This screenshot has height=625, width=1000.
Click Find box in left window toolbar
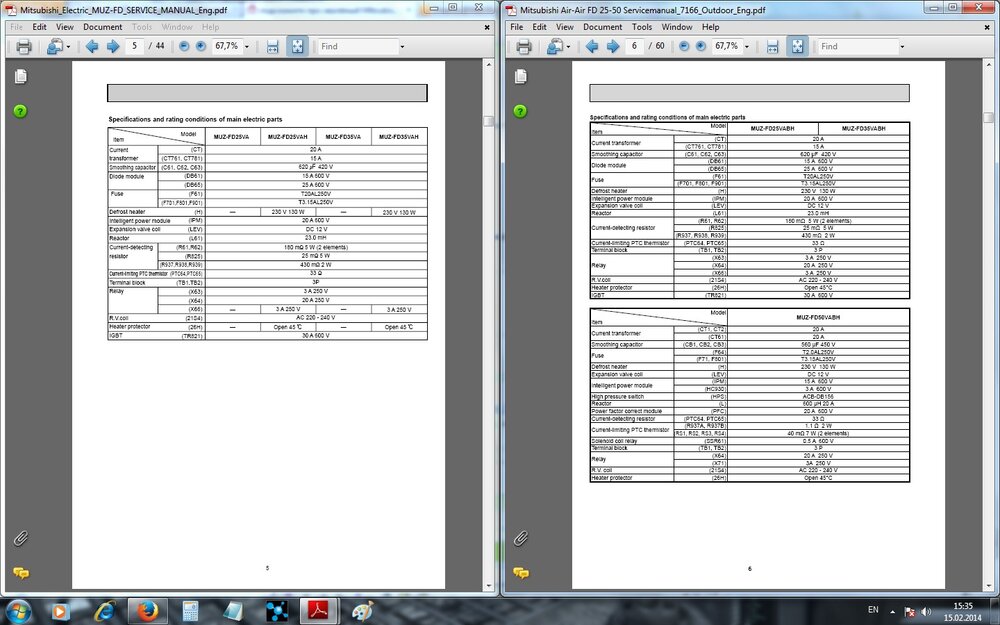tap(358, 47)
